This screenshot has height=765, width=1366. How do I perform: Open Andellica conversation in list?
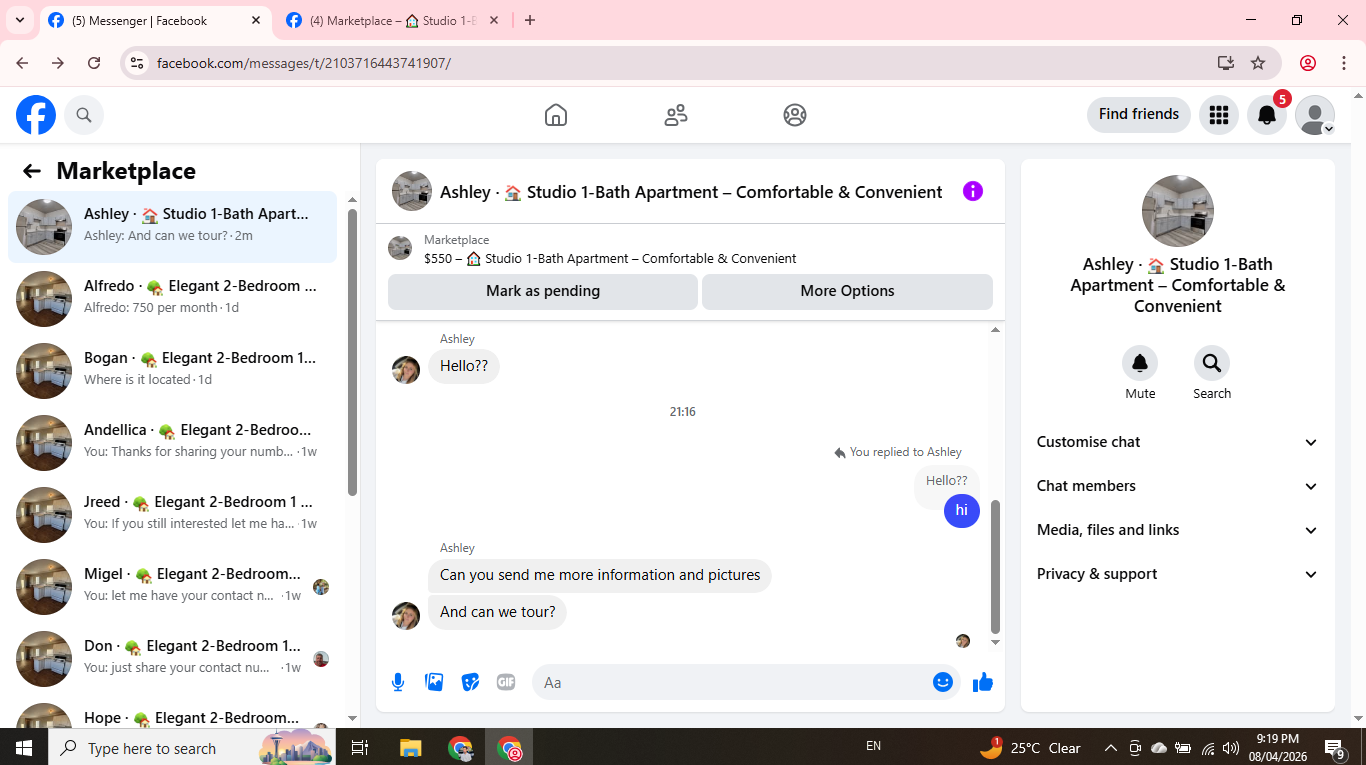tap(172, 443)
